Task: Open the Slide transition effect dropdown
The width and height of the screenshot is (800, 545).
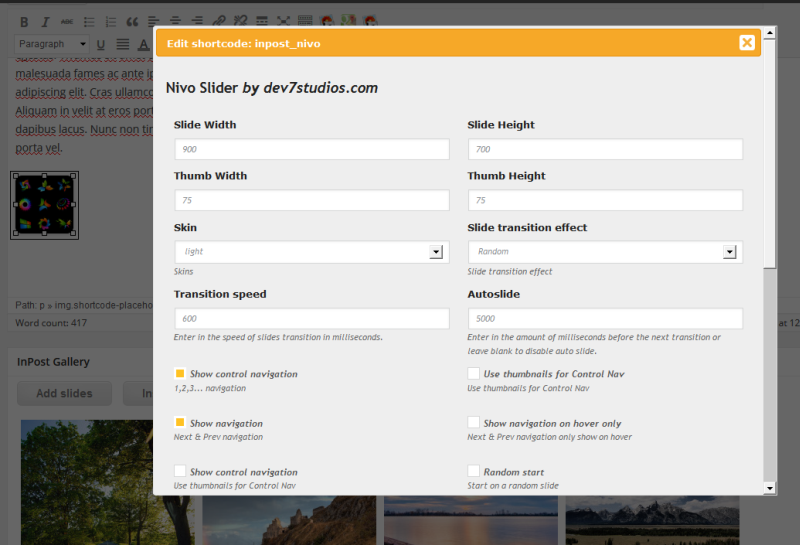Action: click(x=605, y=252)
